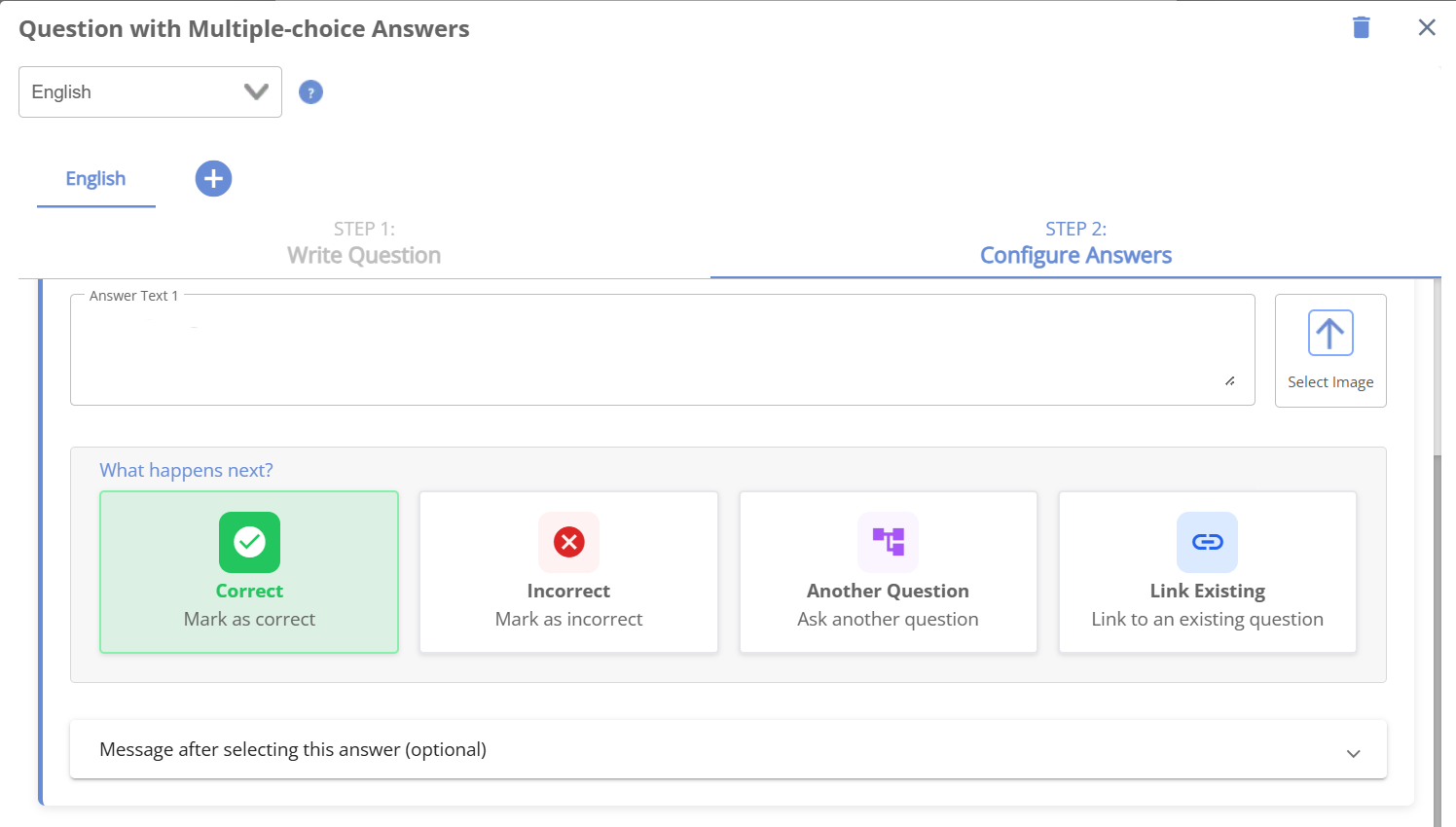This screenshot has width=1456, height=827.
Task: Select the Mark as correct option
Action: pyautogui.click(x=249, y=619)
